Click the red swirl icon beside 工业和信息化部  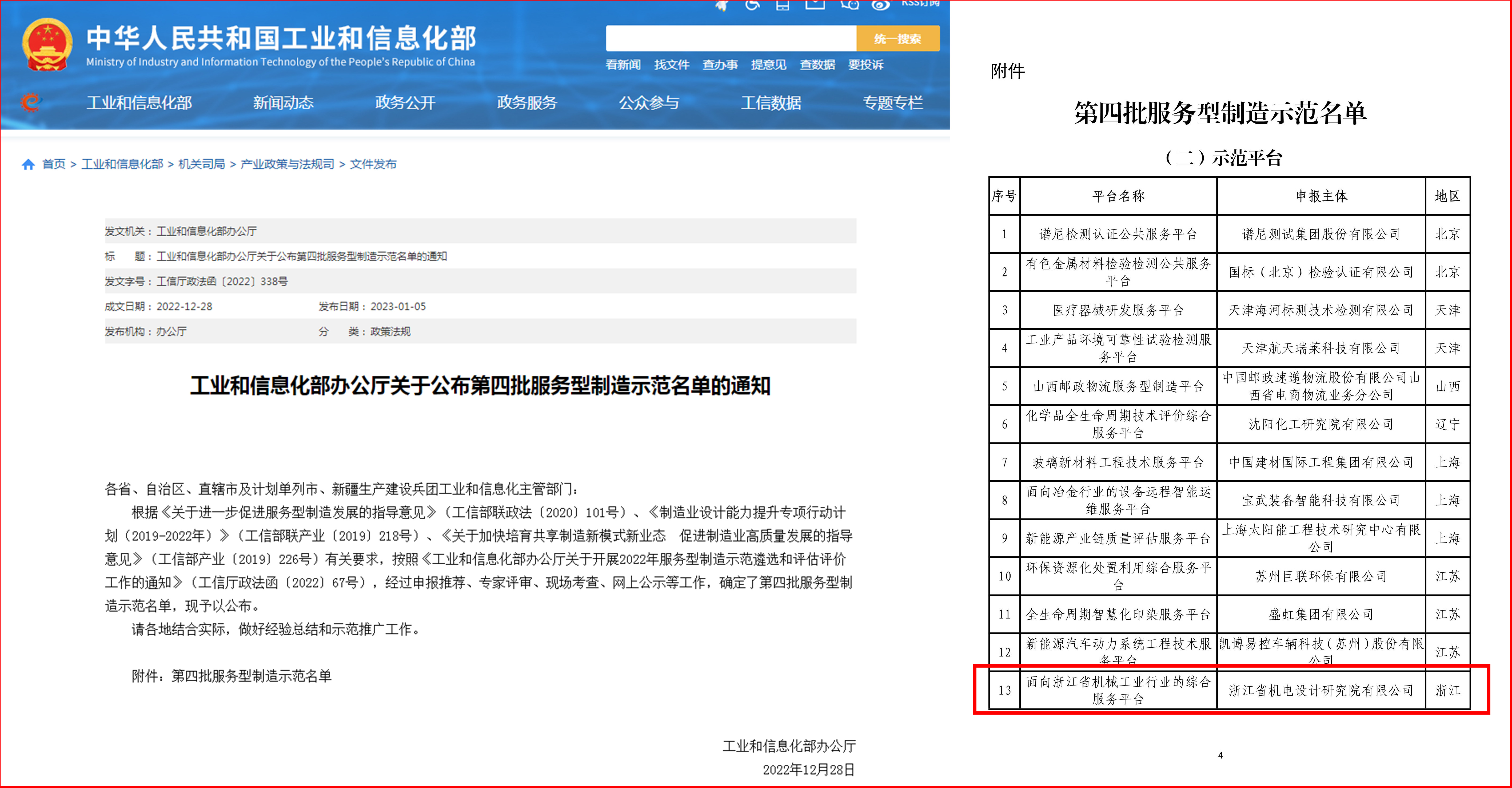(x=31, y=103)
